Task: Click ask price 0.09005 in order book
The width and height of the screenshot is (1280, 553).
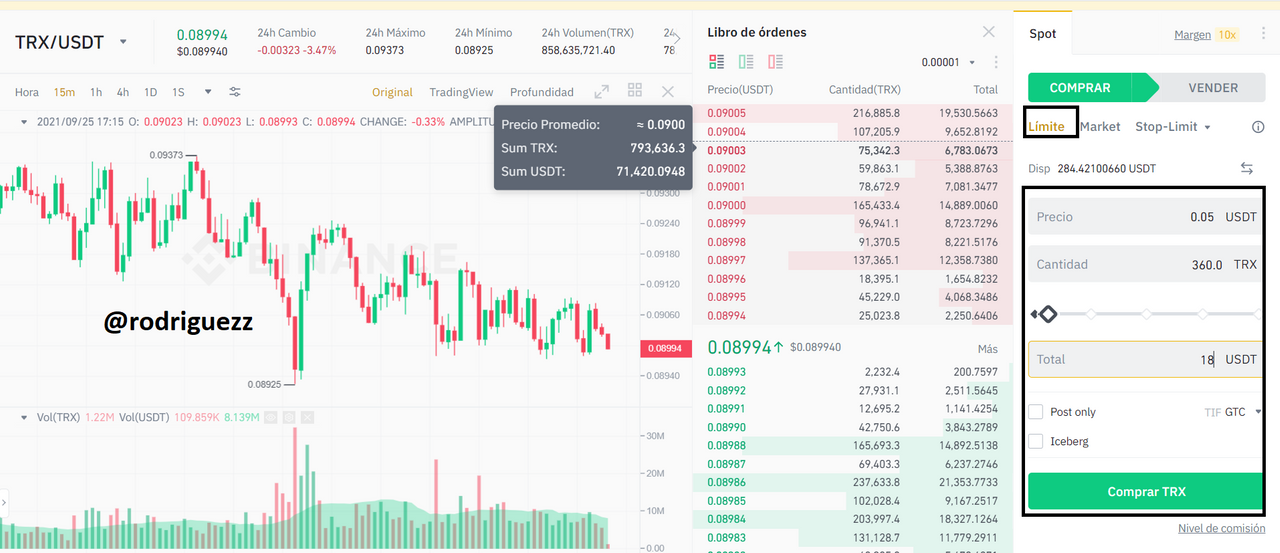Action: (x=726, y=113)
